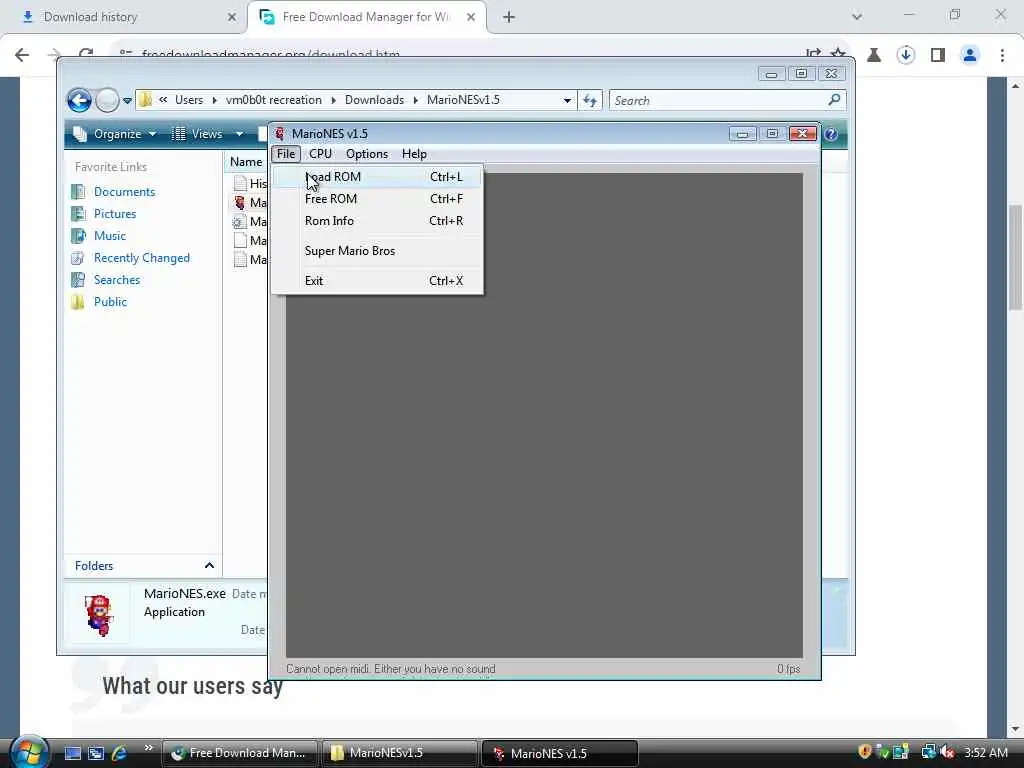Refresh the Explorer folder view

click(590, 101)
